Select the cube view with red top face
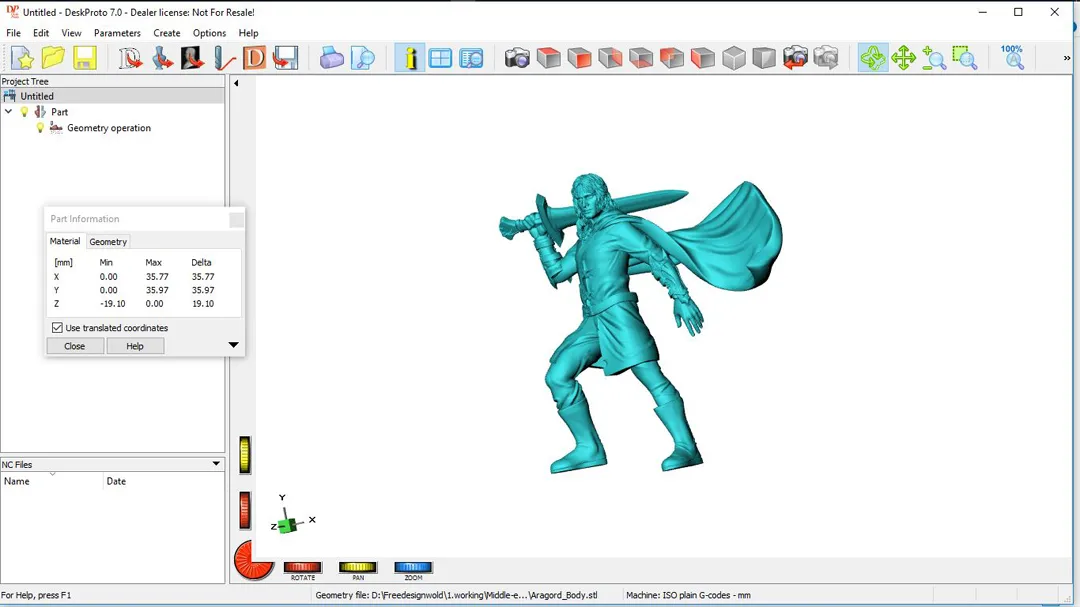This screenshot has width=1080, height=607. tap(548, 58)
